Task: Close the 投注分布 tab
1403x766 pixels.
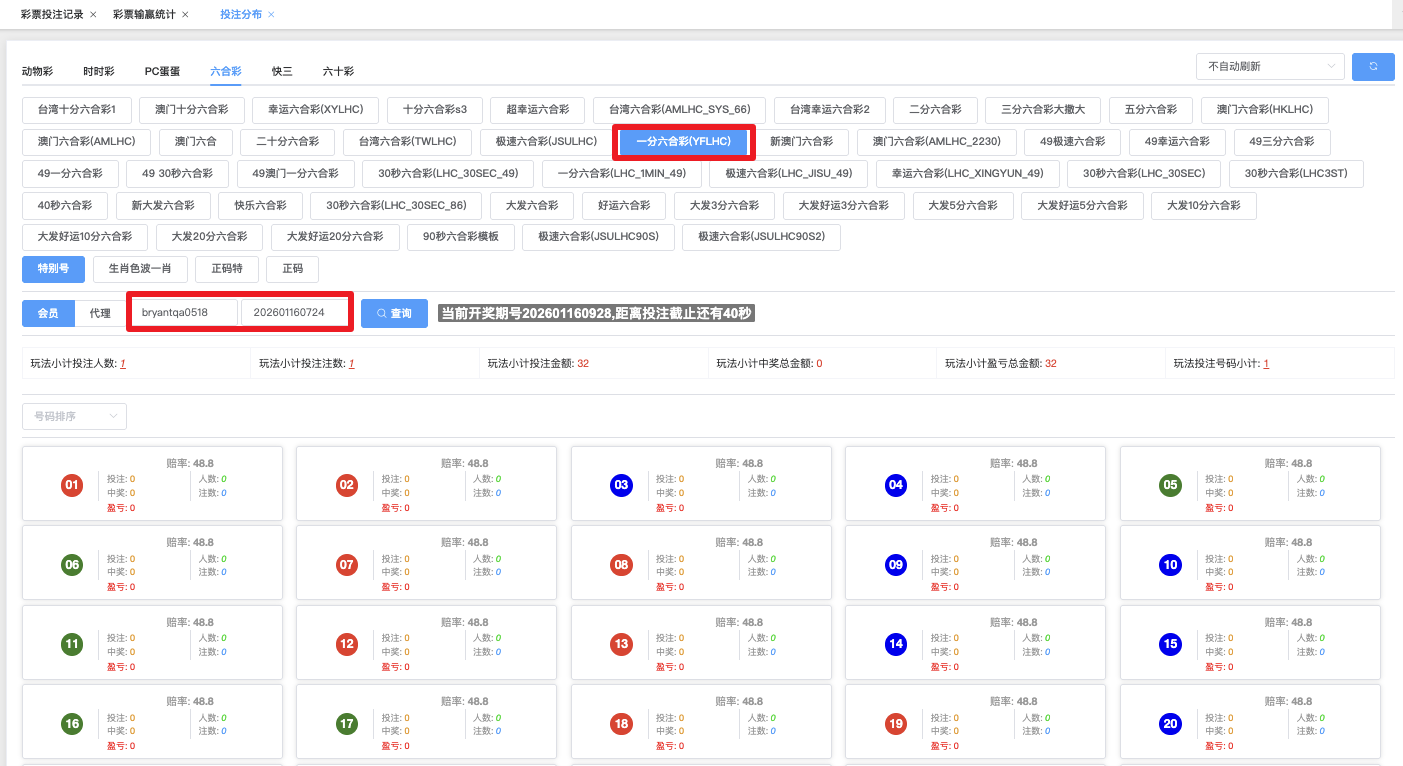Action: [x=271, y=15]
